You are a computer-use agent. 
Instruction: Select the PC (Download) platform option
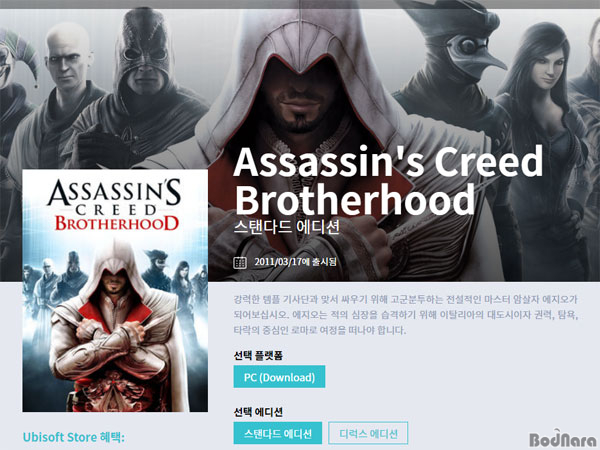click(x=279, y=377)
